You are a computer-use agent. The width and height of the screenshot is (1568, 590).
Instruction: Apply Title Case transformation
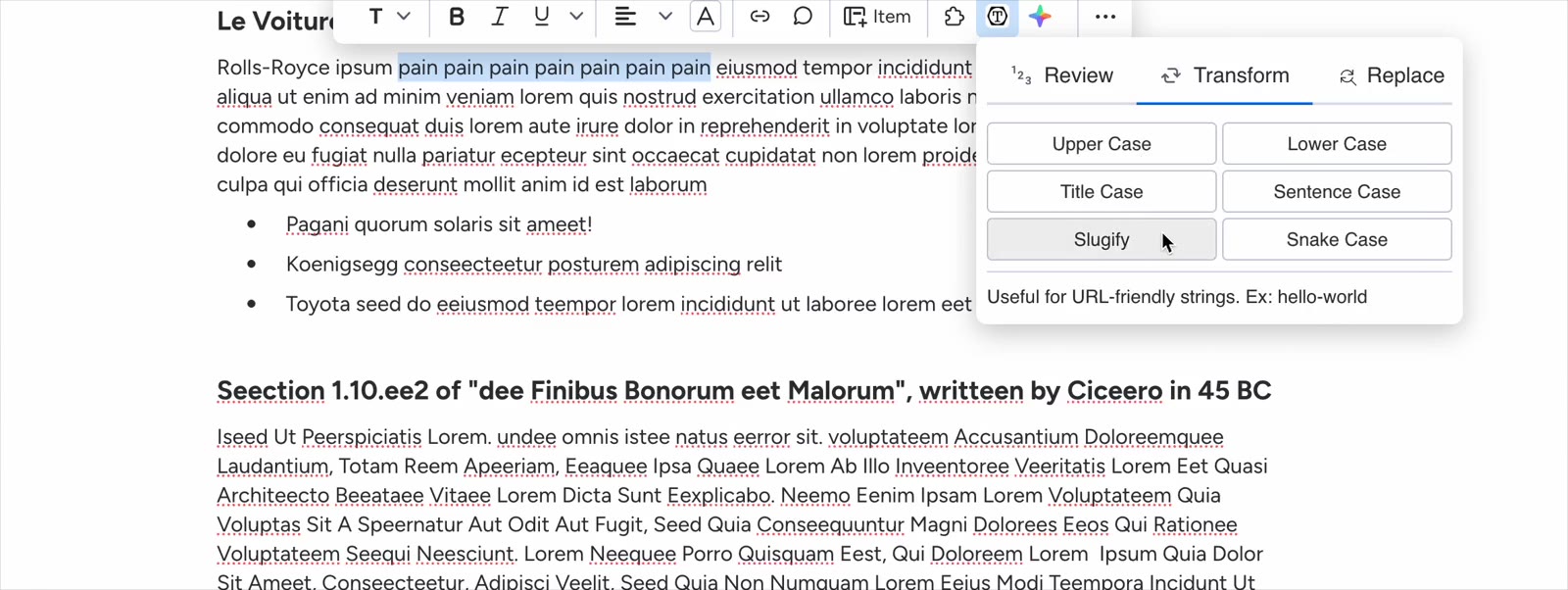pyautogui.click(x=1102, y=192)
